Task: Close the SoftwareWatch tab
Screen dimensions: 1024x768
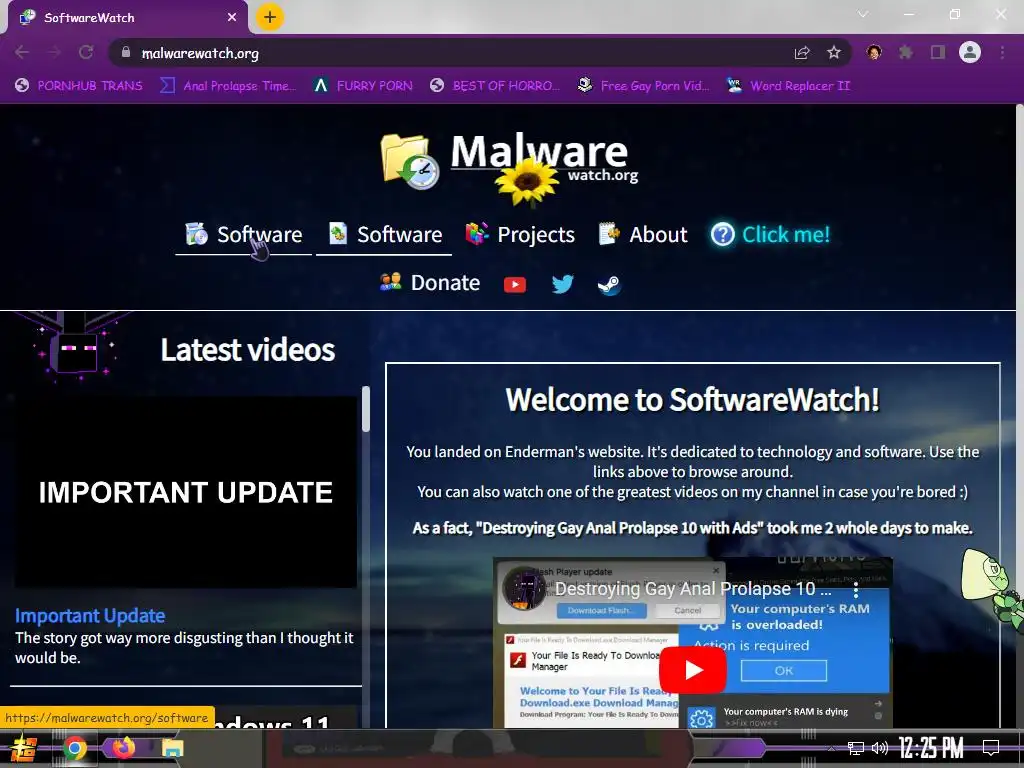Action: pyautogui.click(x=232, y=18)
